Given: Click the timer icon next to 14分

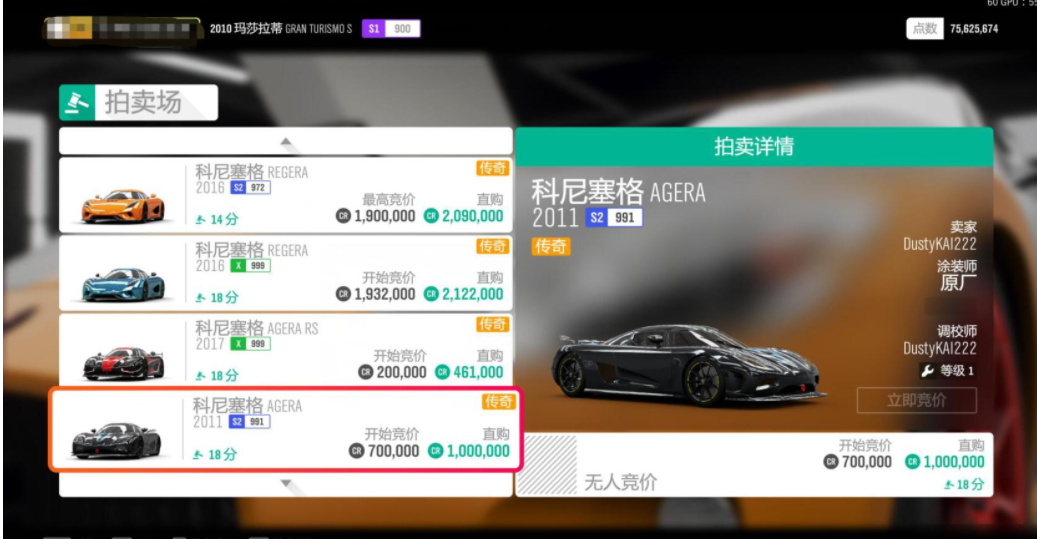Looking at the screenshot, I should tap(200, 220).
